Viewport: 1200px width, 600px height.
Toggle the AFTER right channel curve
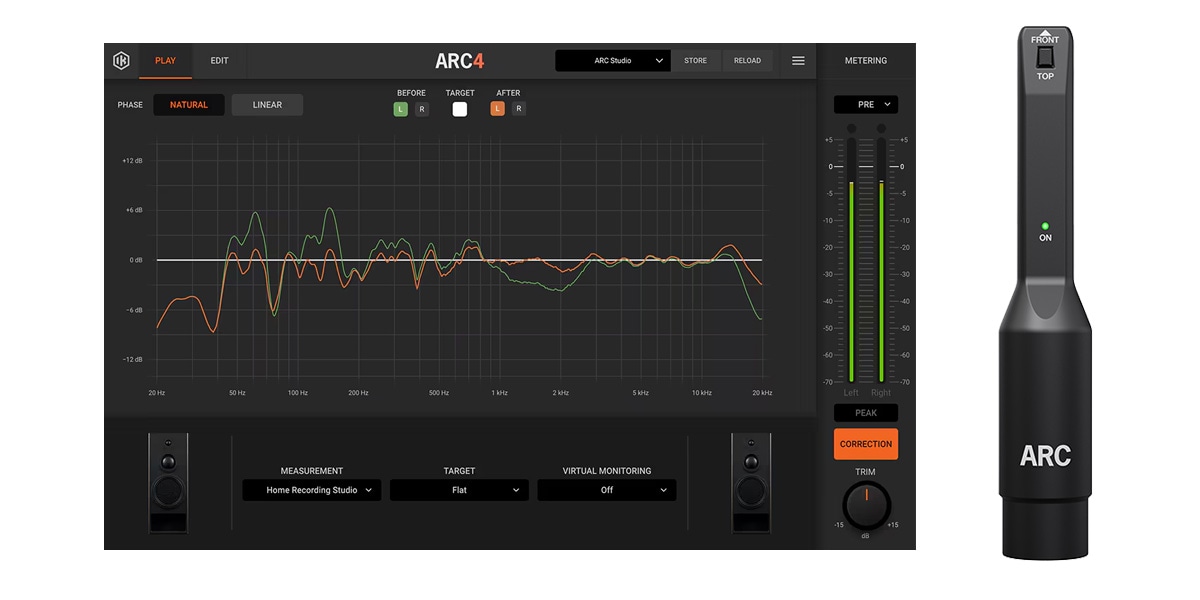[x=519, y=109]
